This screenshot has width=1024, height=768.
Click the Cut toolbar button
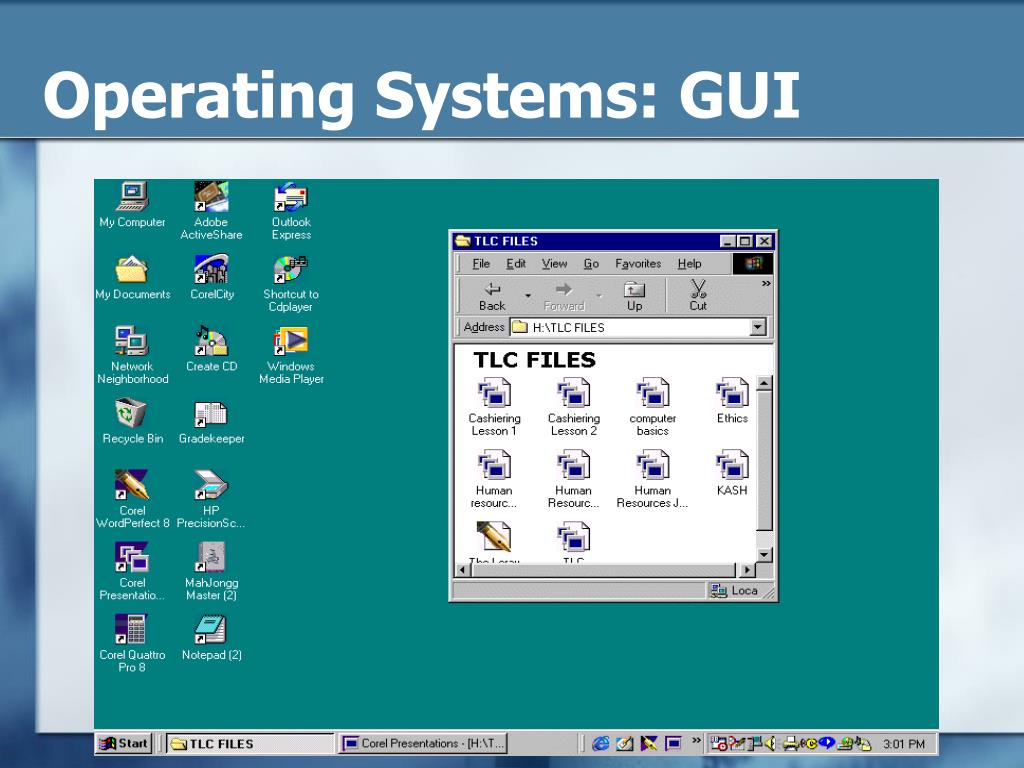tap(698, 296)
